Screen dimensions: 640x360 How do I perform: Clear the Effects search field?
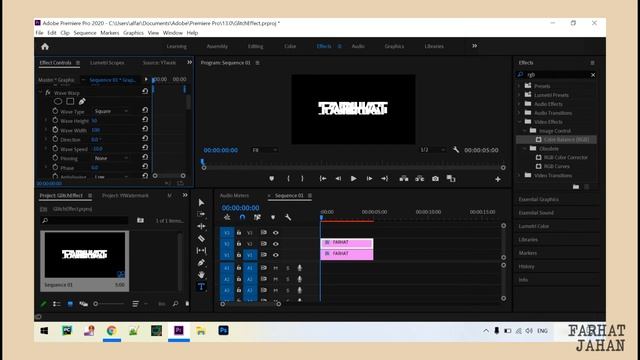593,75
